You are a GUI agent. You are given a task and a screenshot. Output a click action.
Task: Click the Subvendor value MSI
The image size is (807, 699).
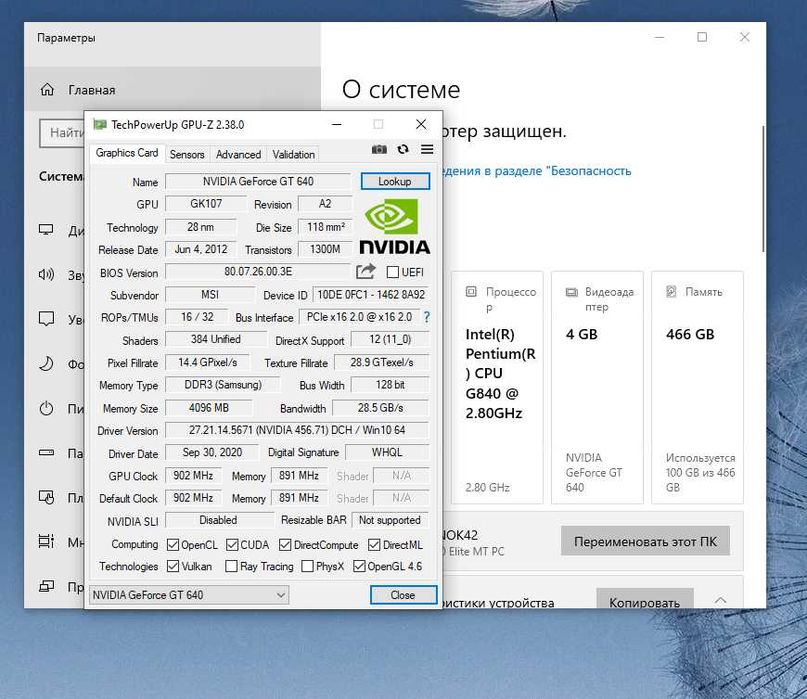click(209, 295)
